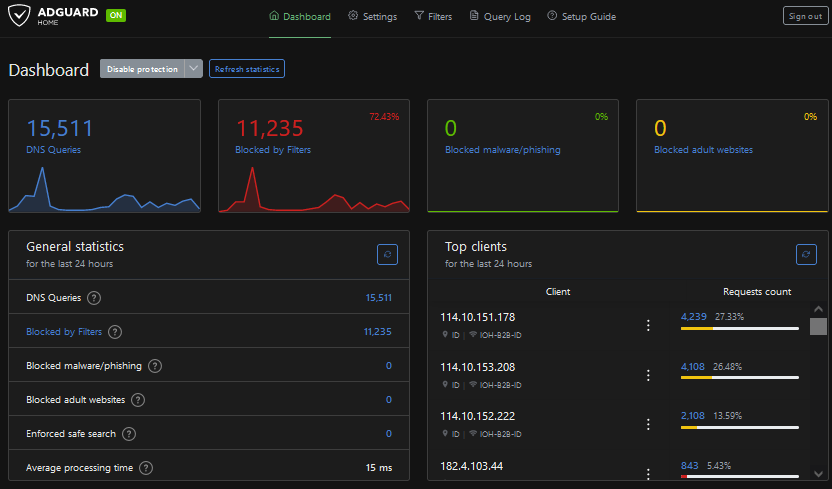This screenshot has width=832, height=489.
Task: Click the Requests count column header
Action: click(757, 292)
